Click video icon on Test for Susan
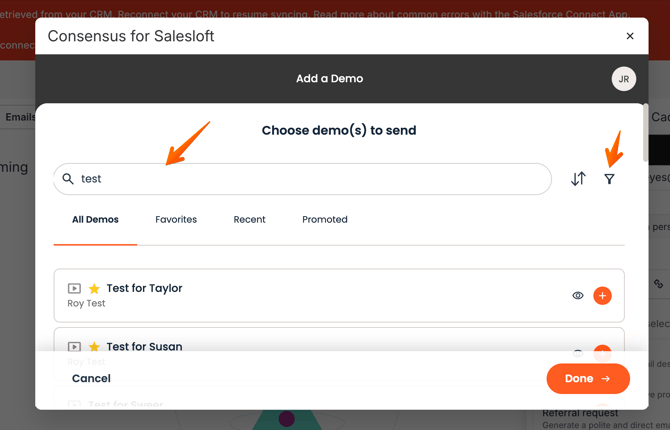Image resolution: width=670 pixels, height=430 pixels. pos(74,347)
